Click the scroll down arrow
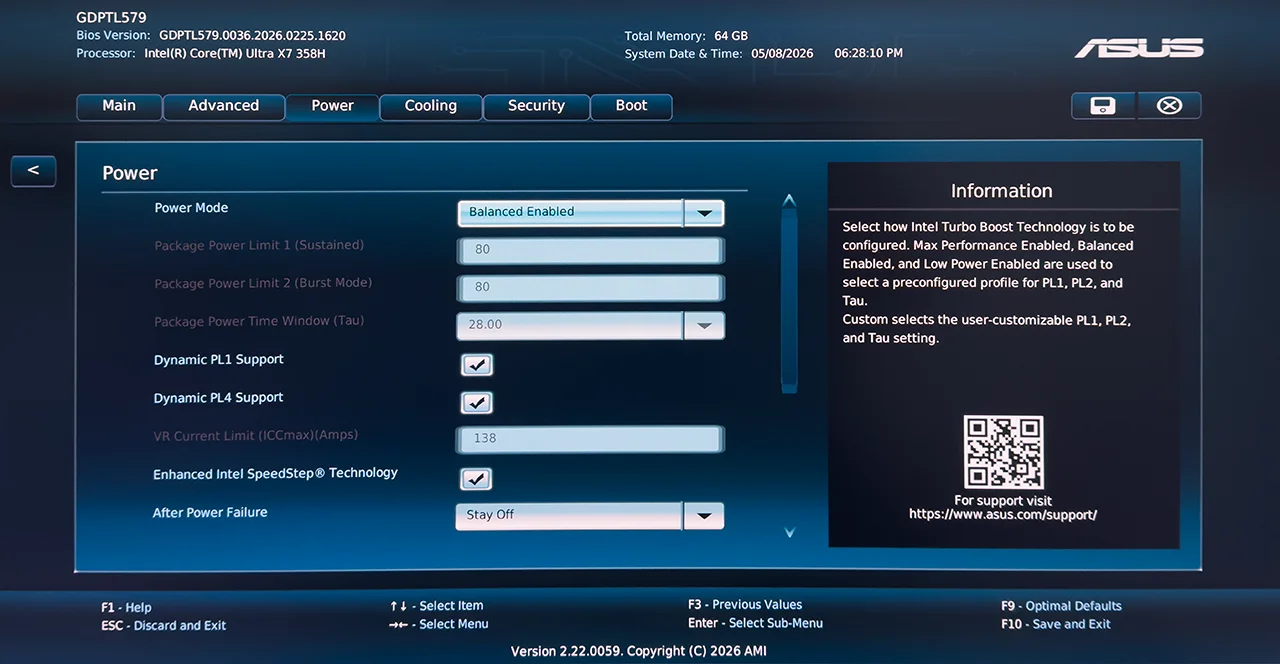This screenshot has height=664, width=1280. (x=789, y=533)
